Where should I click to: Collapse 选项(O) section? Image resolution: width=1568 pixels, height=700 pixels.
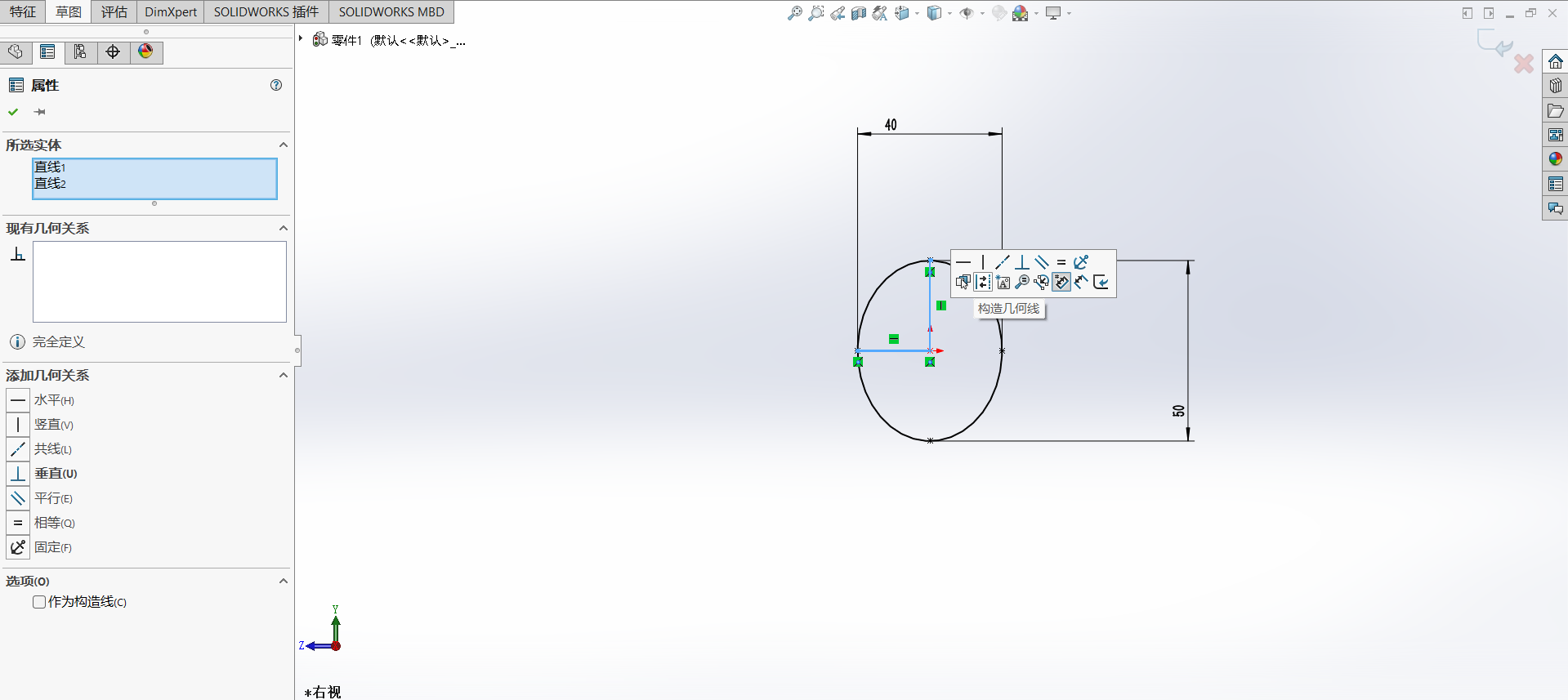coord(284,581)
